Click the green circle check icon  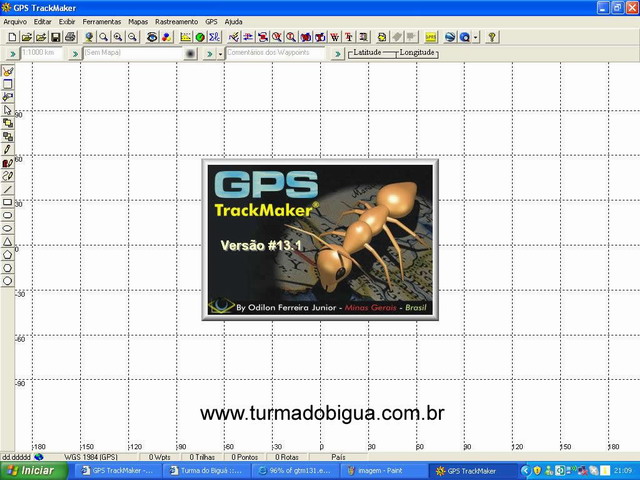pyautogui.click(x=200, y=37)
